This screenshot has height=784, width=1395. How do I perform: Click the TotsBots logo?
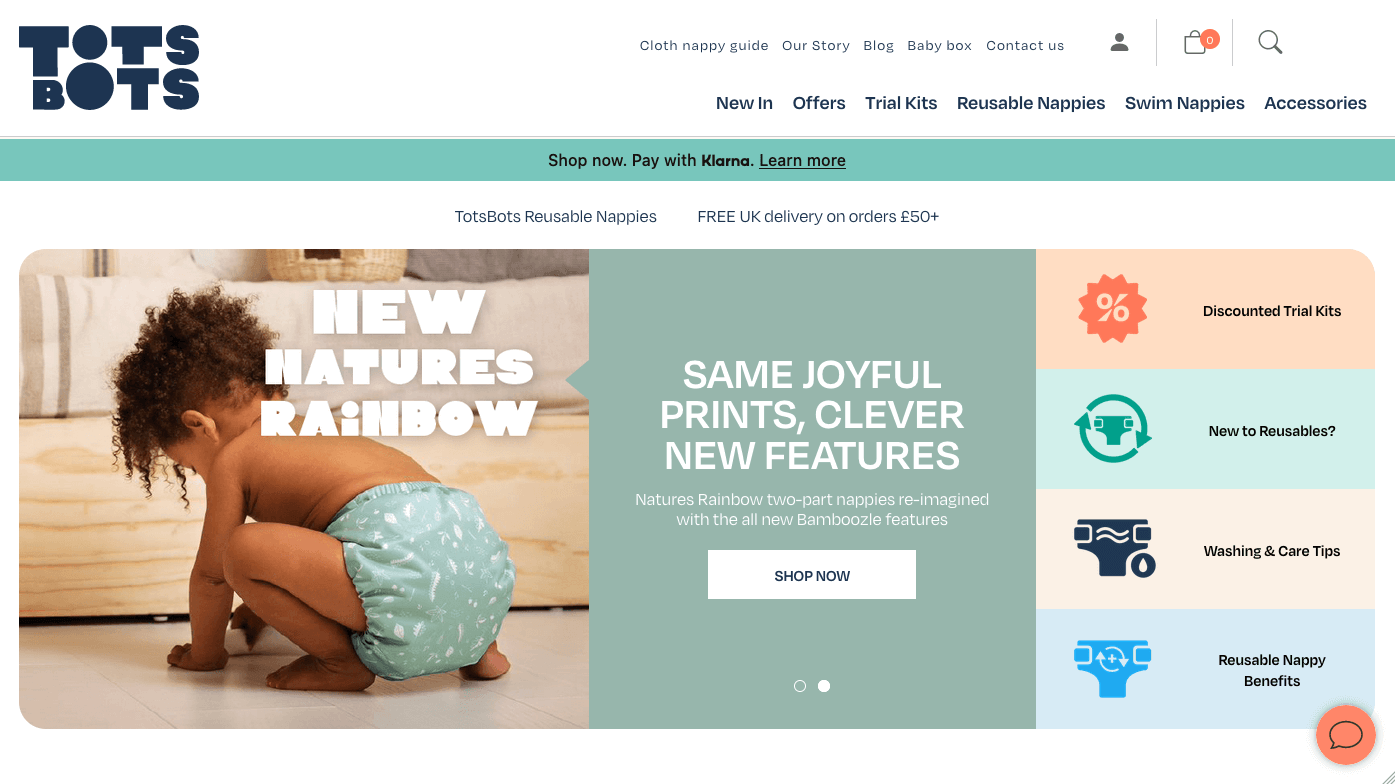(109, 68)
